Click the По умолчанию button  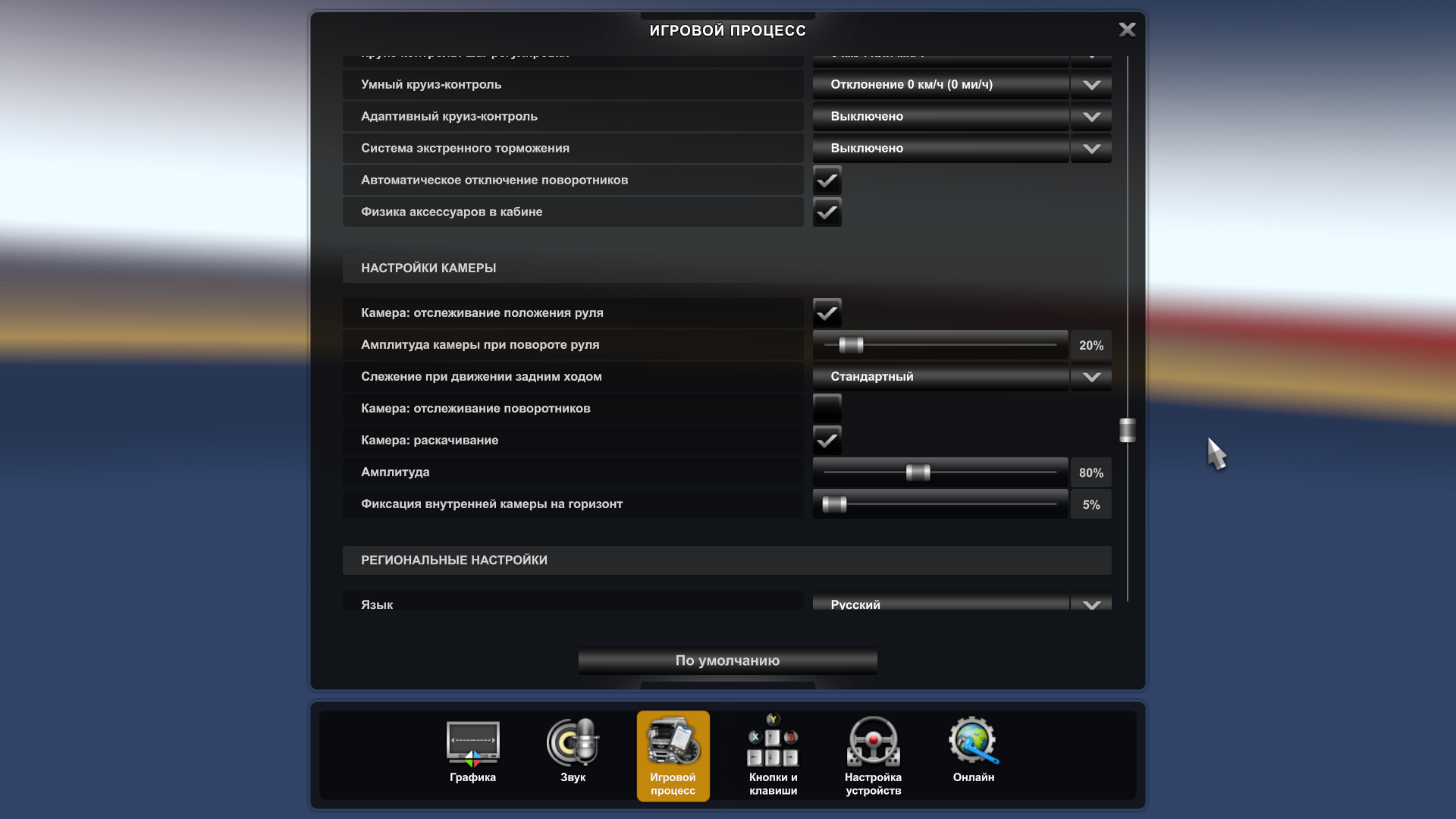pyautogui.click(x=727, y=661)
